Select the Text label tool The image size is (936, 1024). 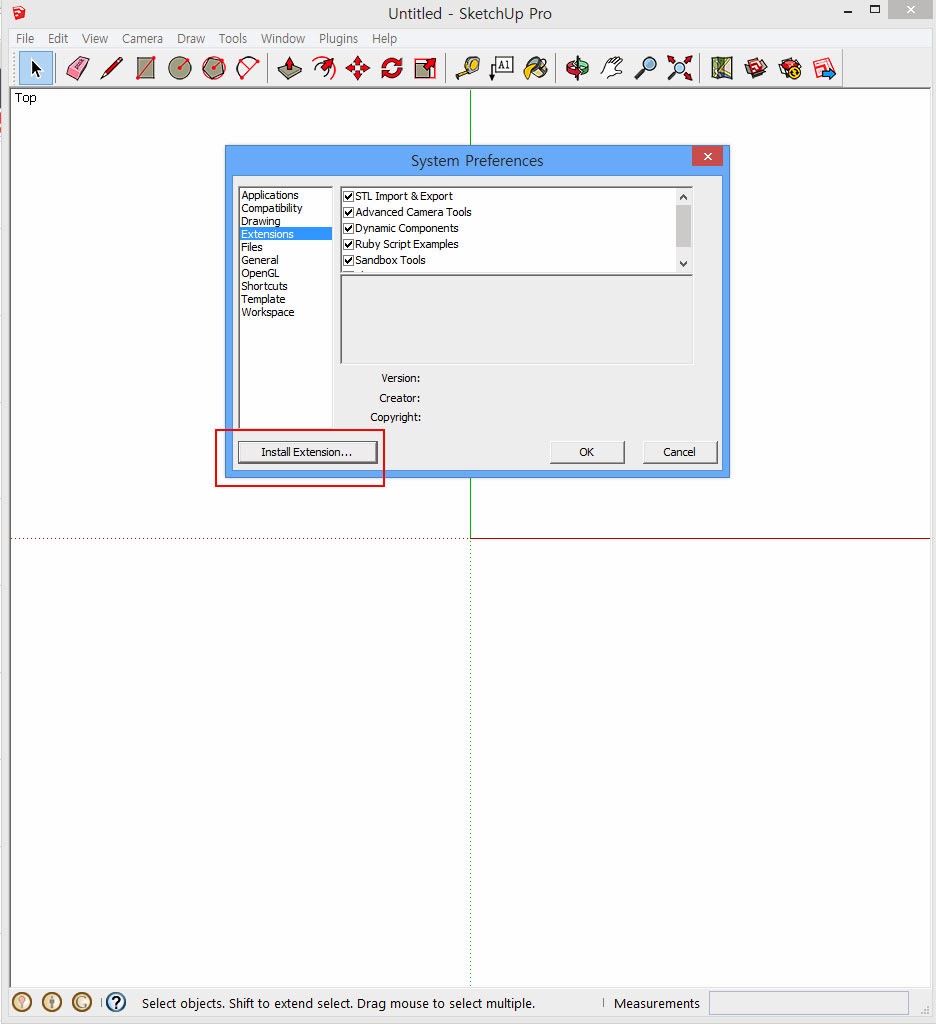pos(502,68)
